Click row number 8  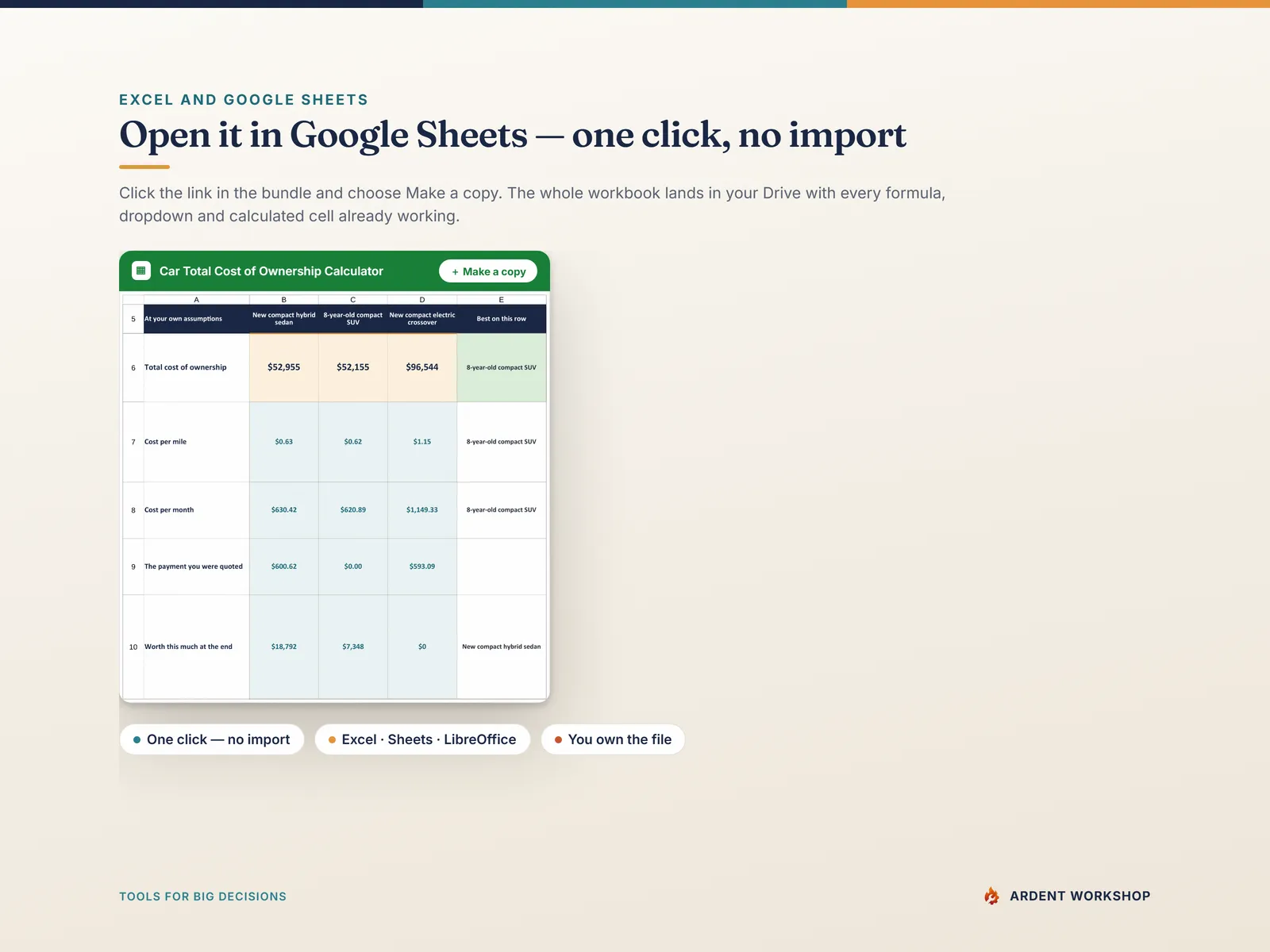click(133, 510)
